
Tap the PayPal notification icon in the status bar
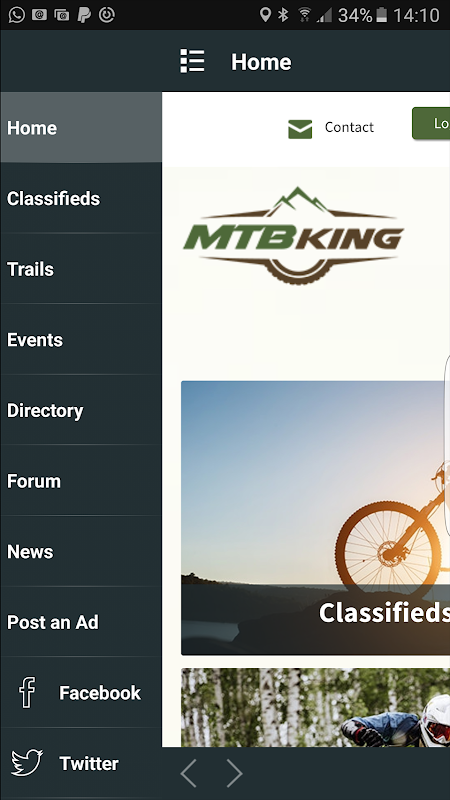click(x=84, y=15)
